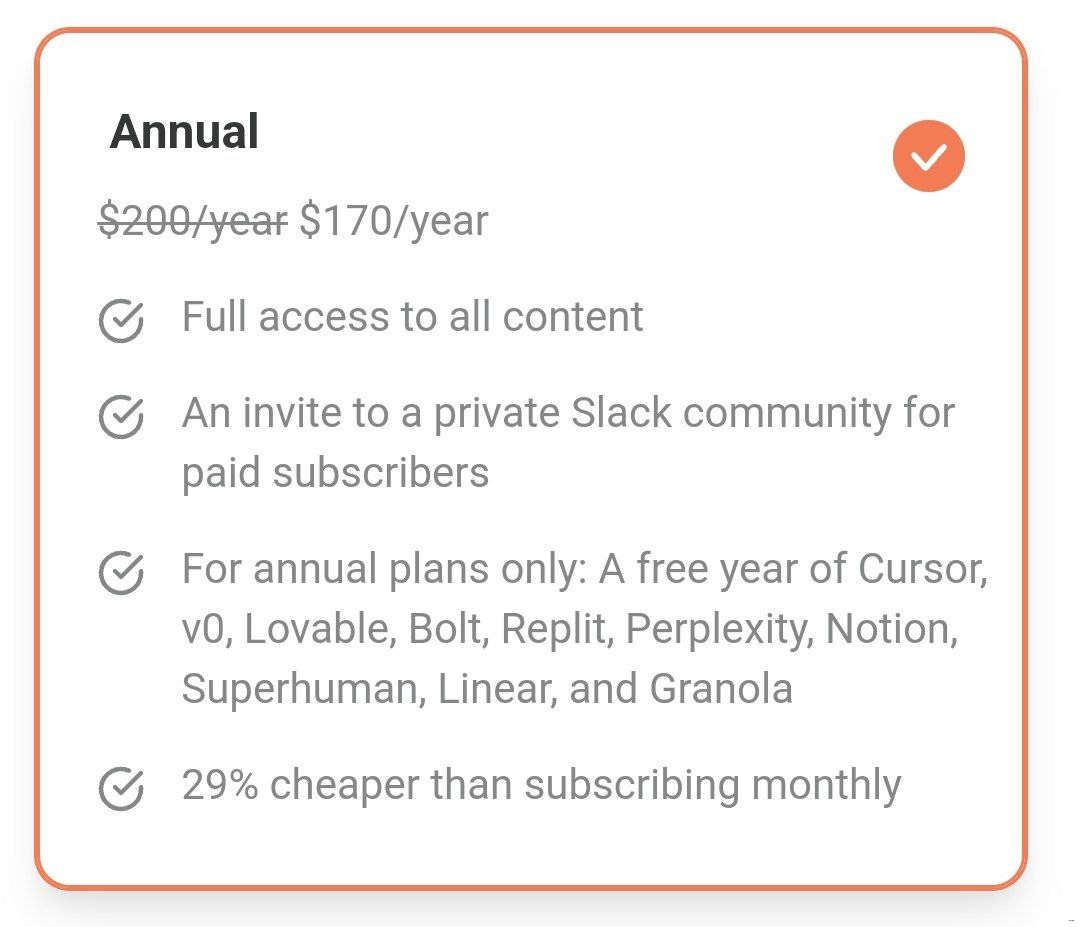Click the word Granola in perks
Viewport: 1080px width, 927px height.
(720, 689)
